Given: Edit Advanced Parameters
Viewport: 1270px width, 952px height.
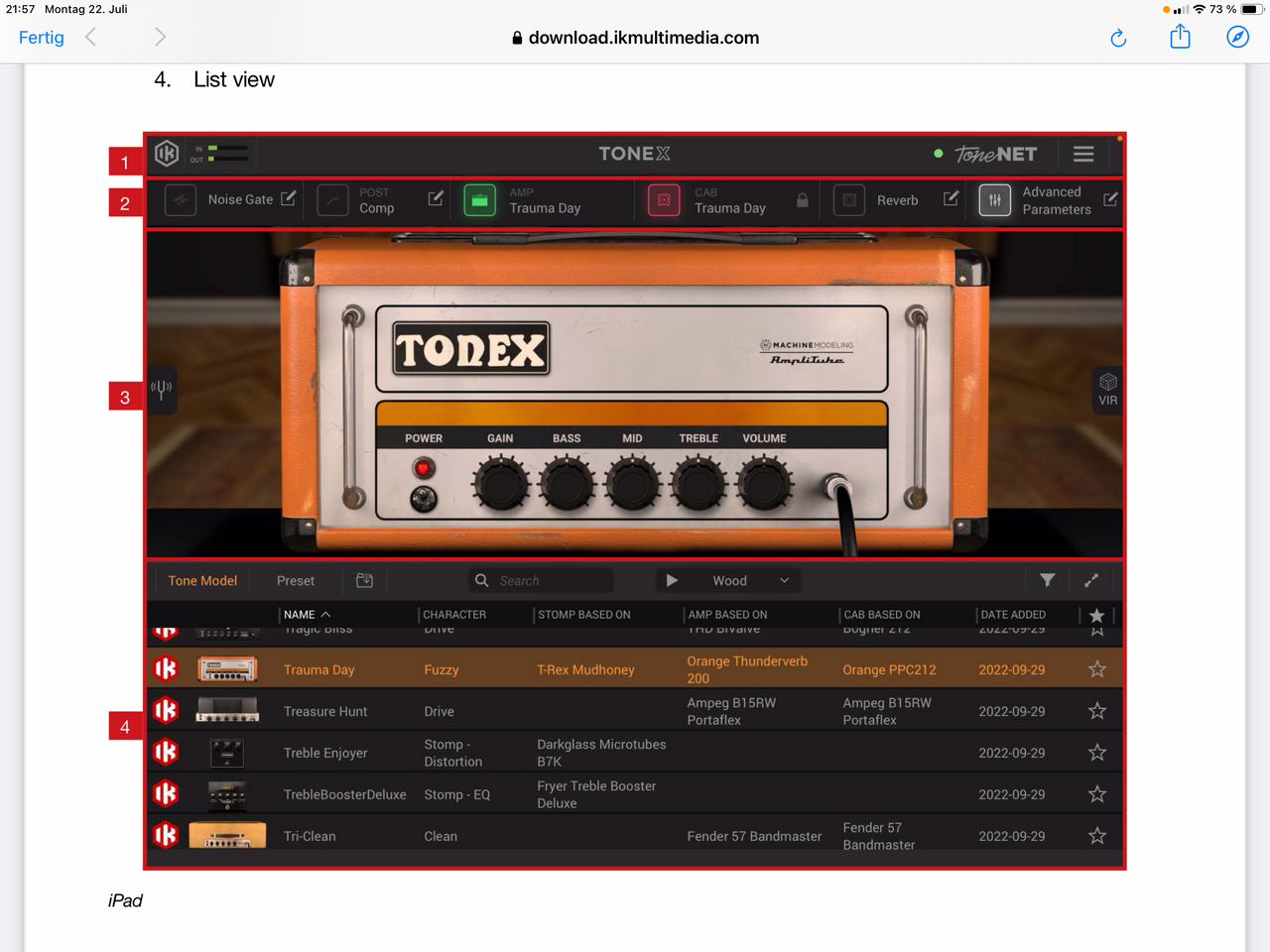Looking at the screenshot, I should click(x=1110, y=198).
